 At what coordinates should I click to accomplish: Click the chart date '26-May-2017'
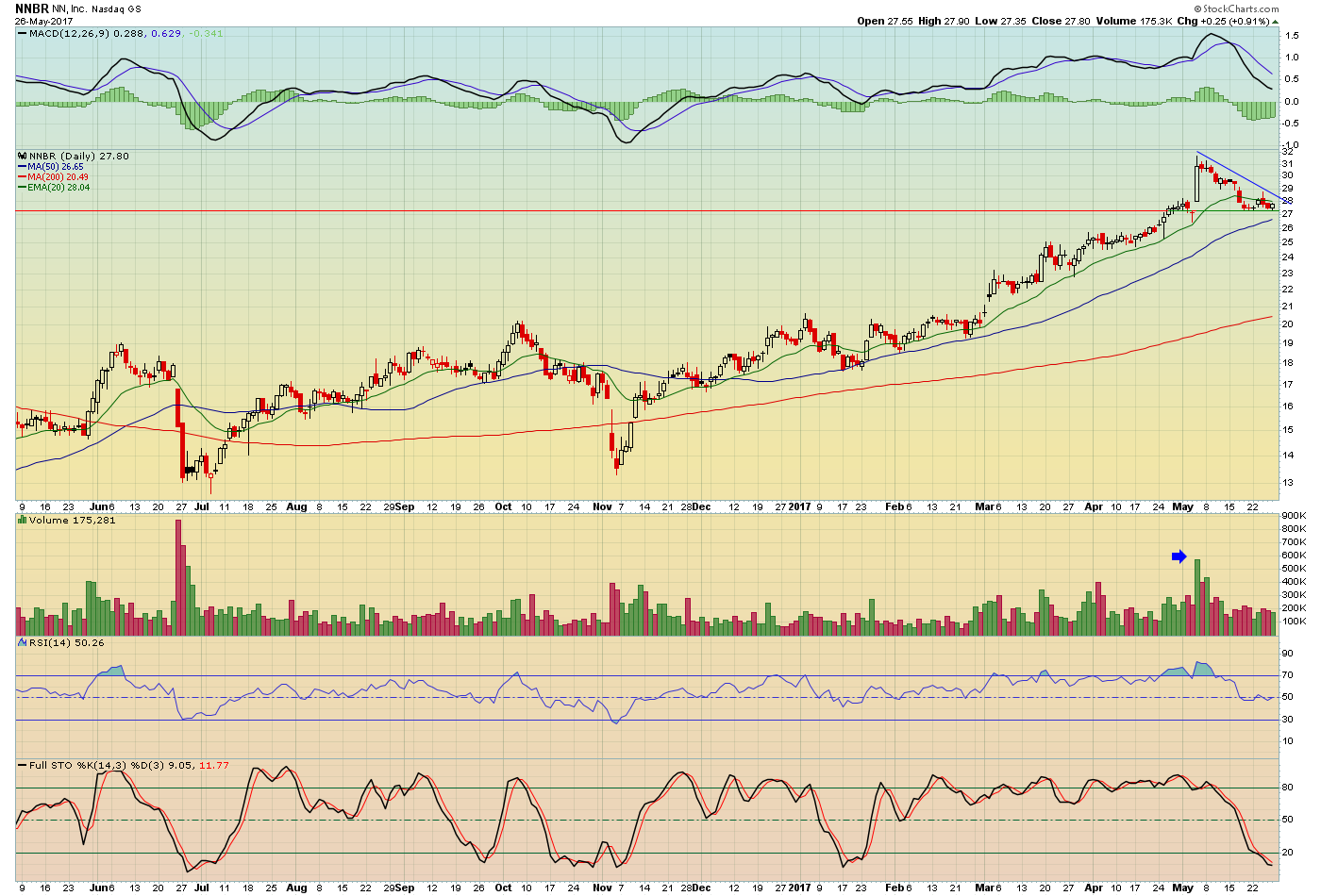click(43, 21)
